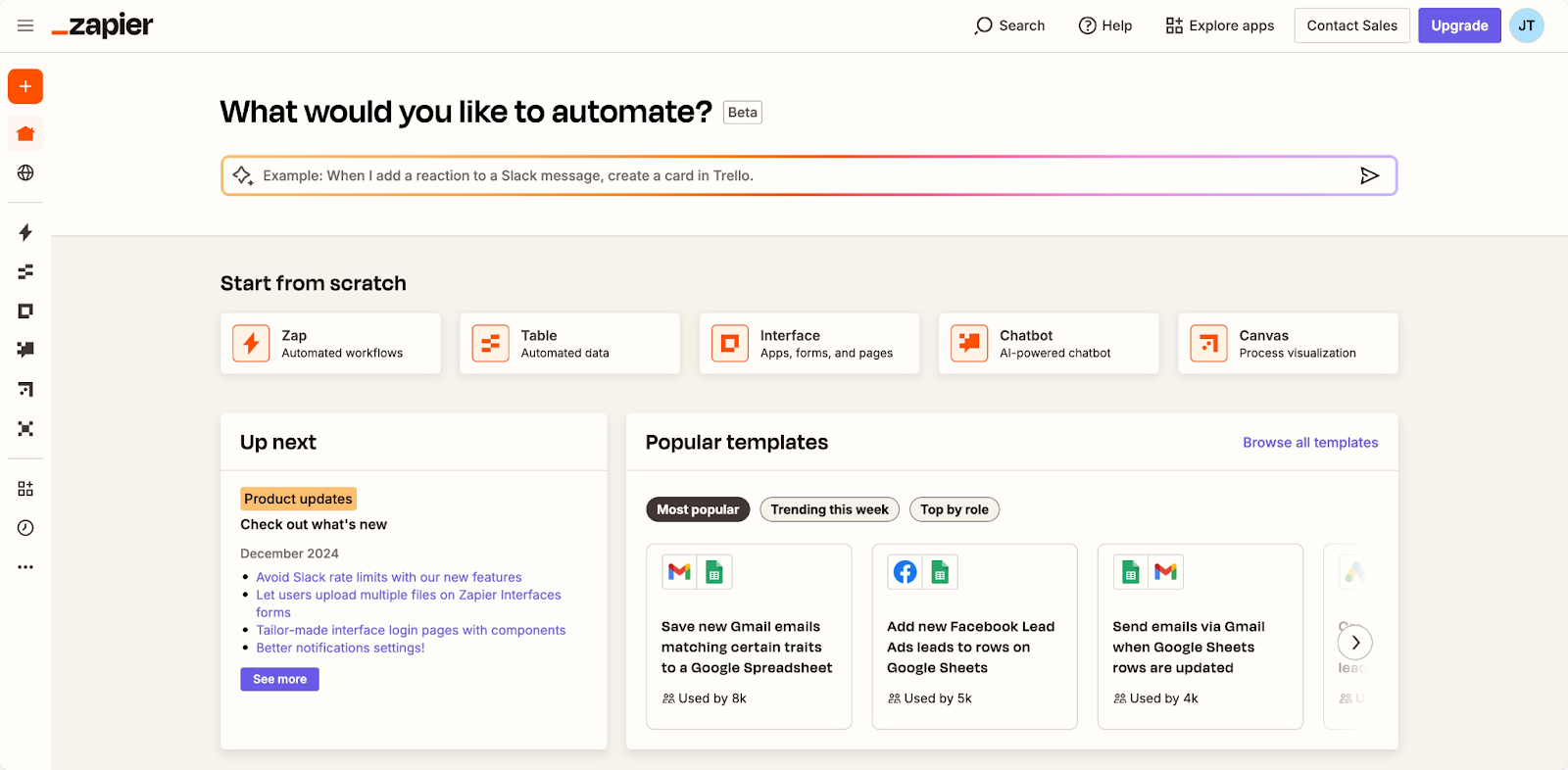Open Let users upload multiple files link

click(x=409, y=603)
